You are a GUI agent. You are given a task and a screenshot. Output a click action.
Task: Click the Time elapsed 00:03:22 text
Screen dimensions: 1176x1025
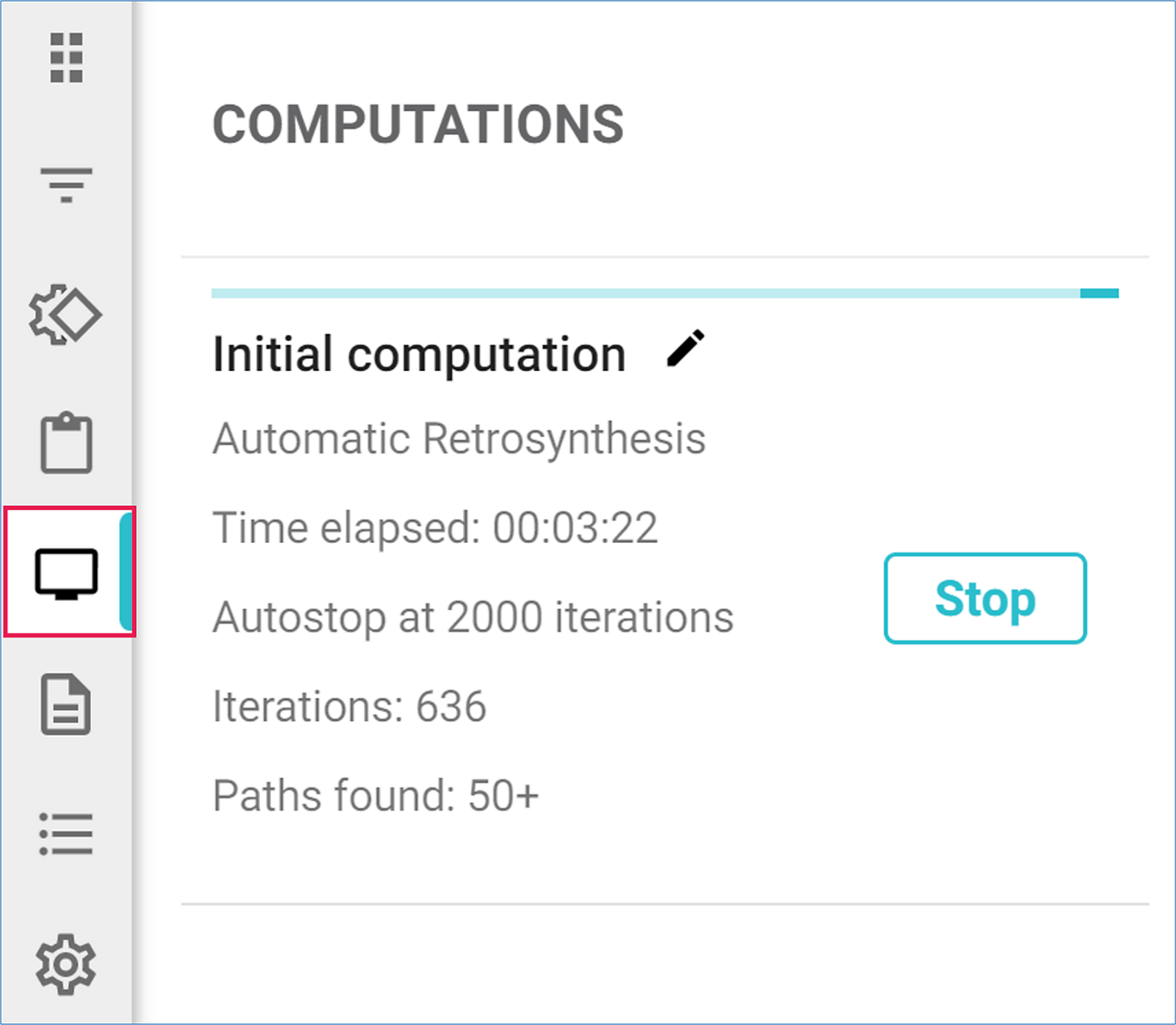(x=435, y=528)
